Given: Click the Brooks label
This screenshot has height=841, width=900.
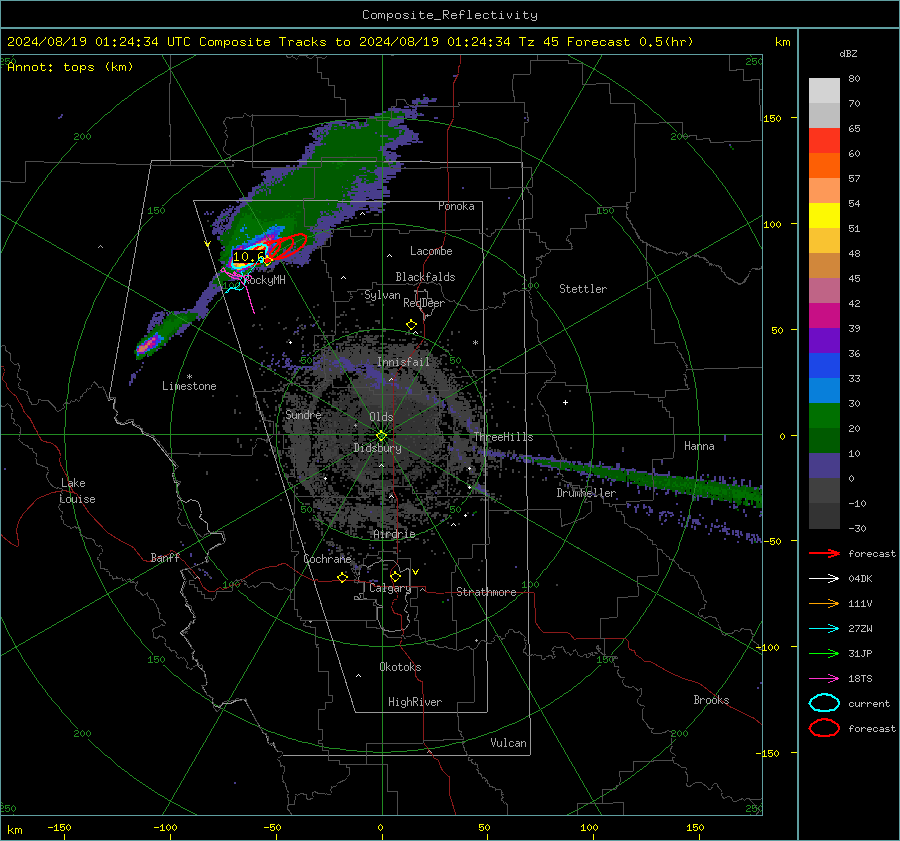Looking at the screenshot, I should (711, 700).
